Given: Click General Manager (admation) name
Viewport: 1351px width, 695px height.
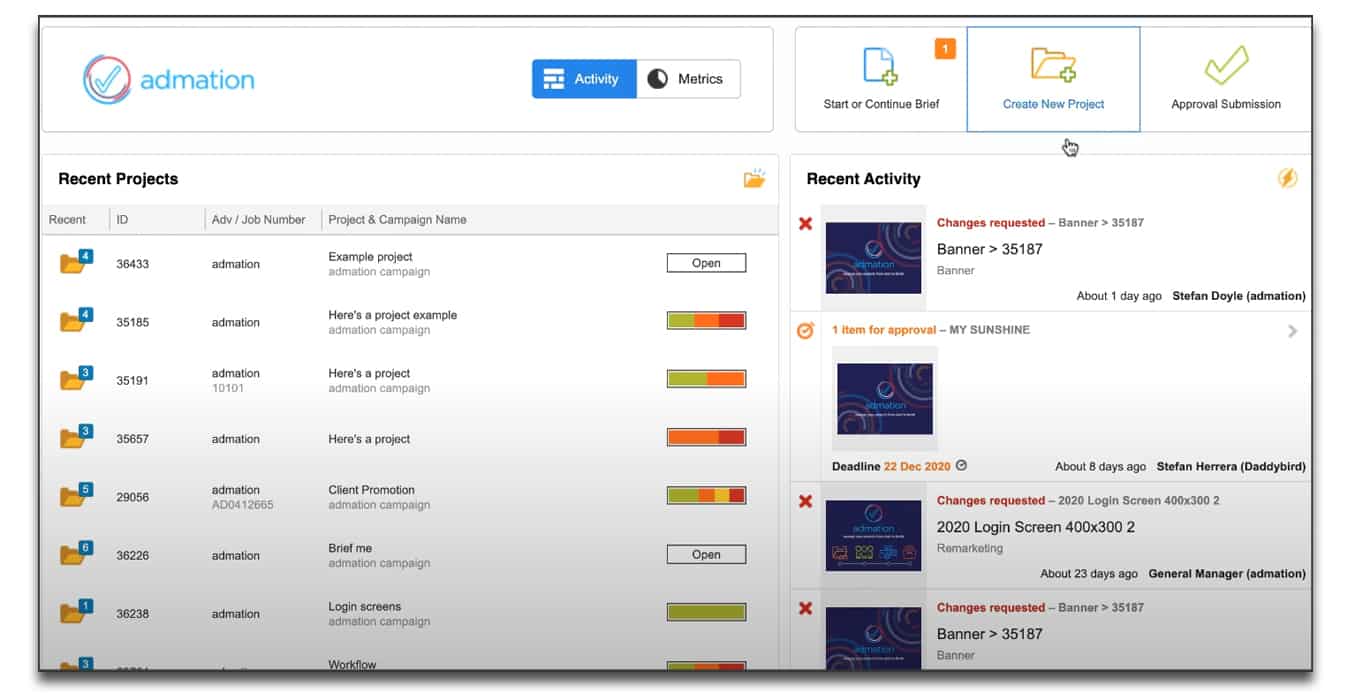Looking at the screenshot, I should (1227, 574).
